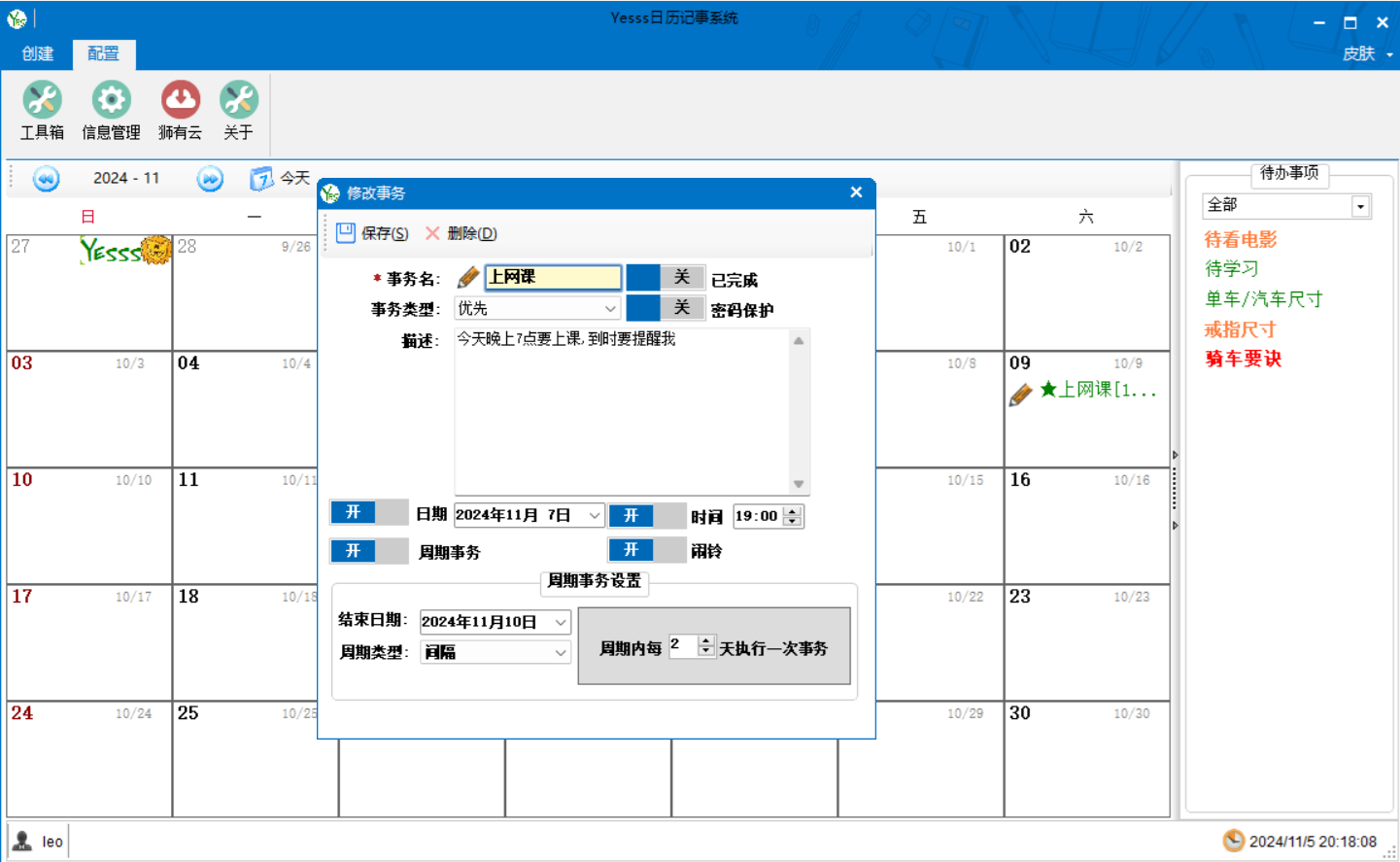Viewport: 1400px width, 862px height.
Task: Open the 工具箱 toolbox icon
Action: coord(42,100)
